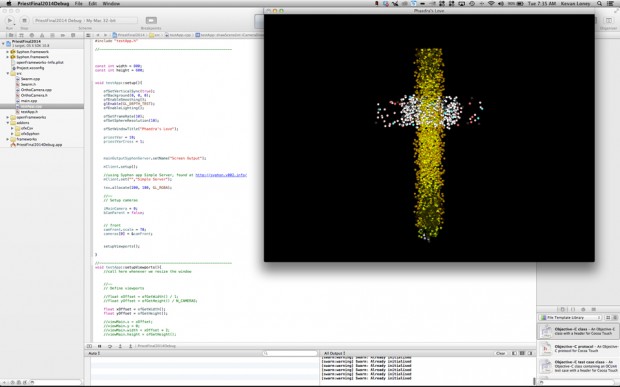The width and height of the screenshot is (620, 387).
Task: Open the related files menu icon in jump bar
Action: [x=89, y=35]
